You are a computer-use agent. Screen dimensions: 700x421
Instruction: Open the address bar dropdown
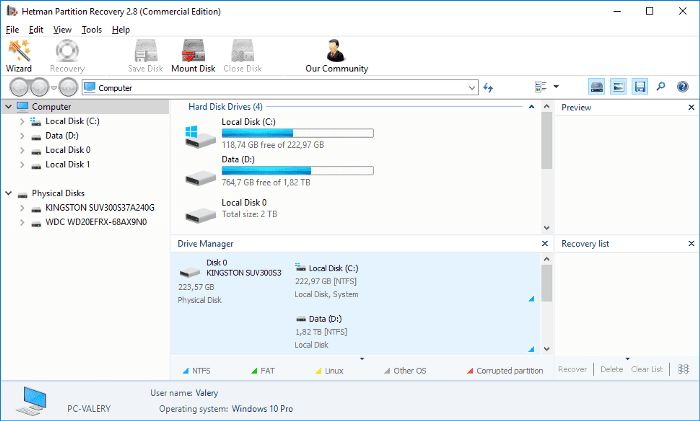[472, 88]
